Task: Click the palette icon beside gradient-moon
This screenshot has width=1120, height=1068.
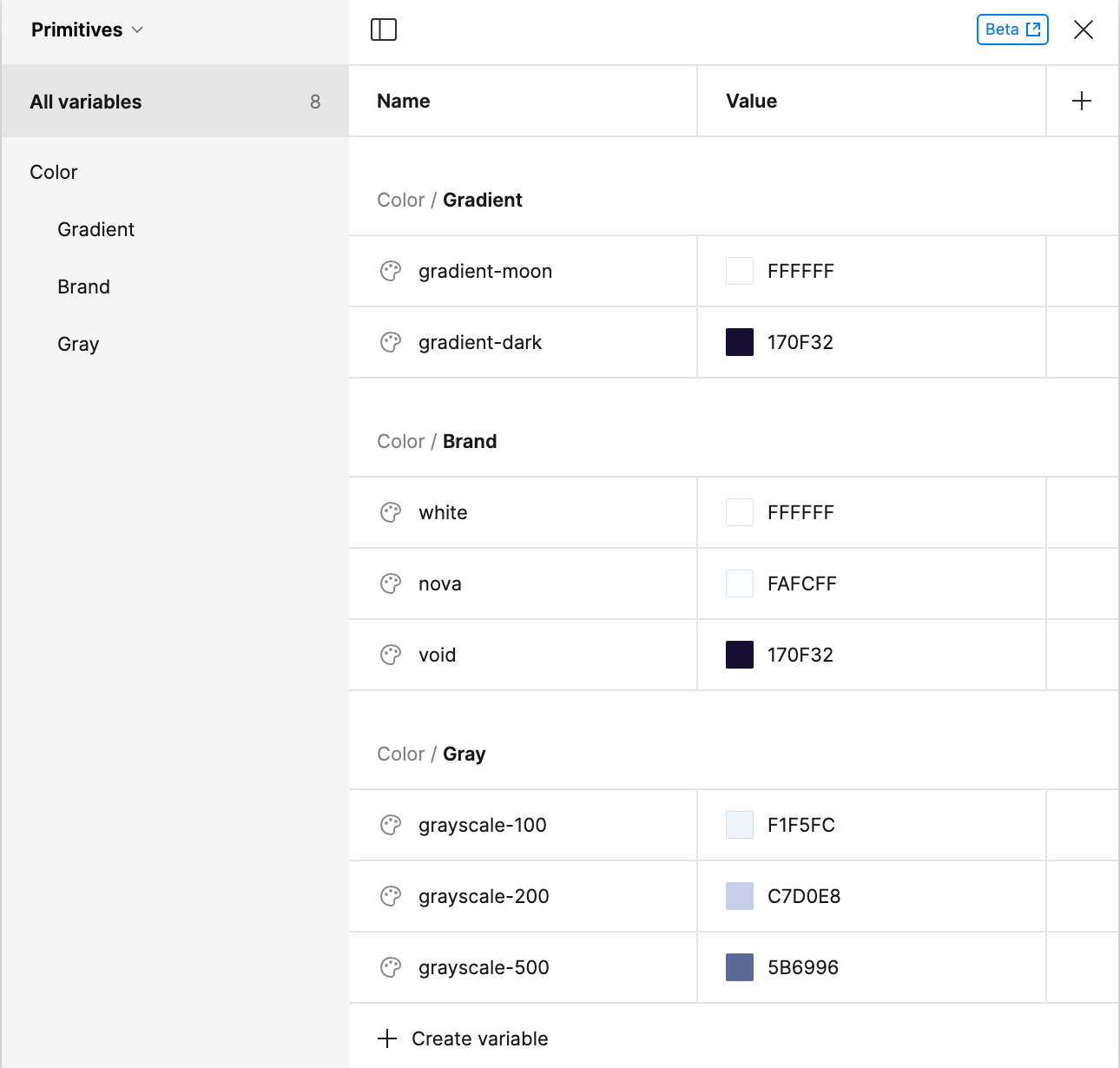Action: [x=391, y=271]
